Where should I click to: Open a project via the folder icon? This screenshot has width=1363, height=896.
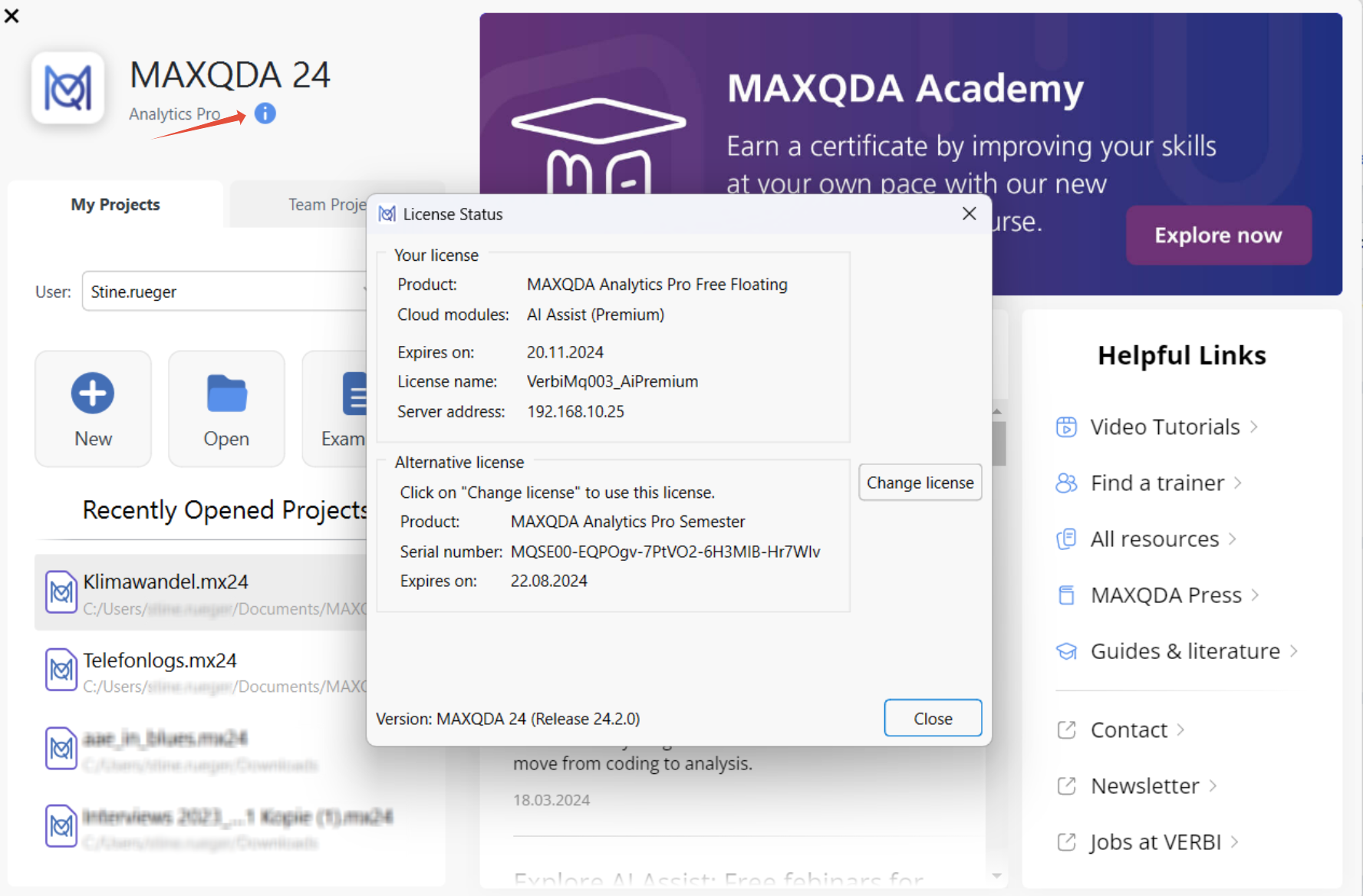(x=226, y=393)
